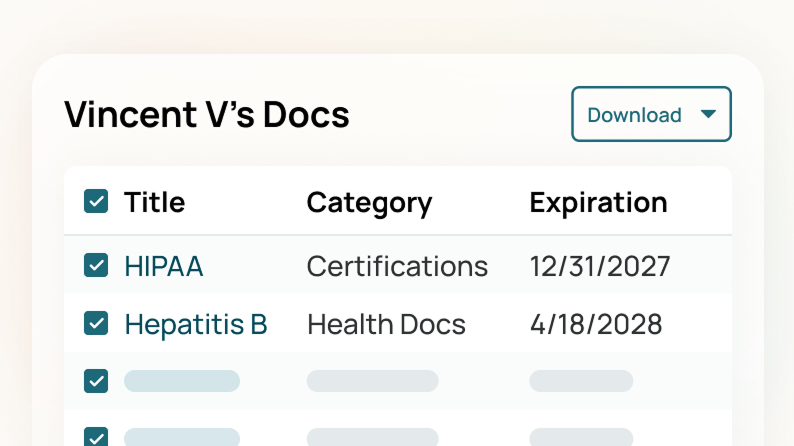Uncheck the HIPAA row checkbox

click(x=96, y=265)
